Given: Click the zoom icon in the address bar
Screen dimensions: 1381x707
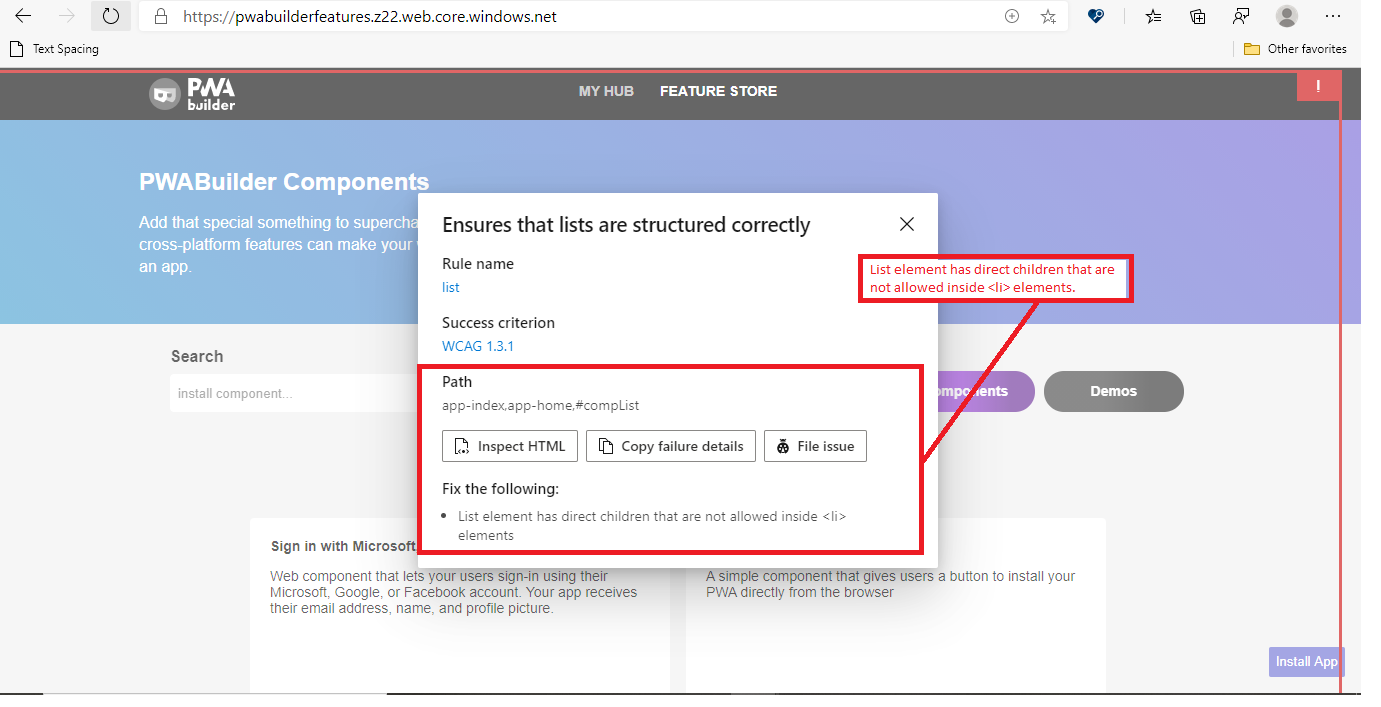Looking at the screenshot, I should coord(1011,16).
